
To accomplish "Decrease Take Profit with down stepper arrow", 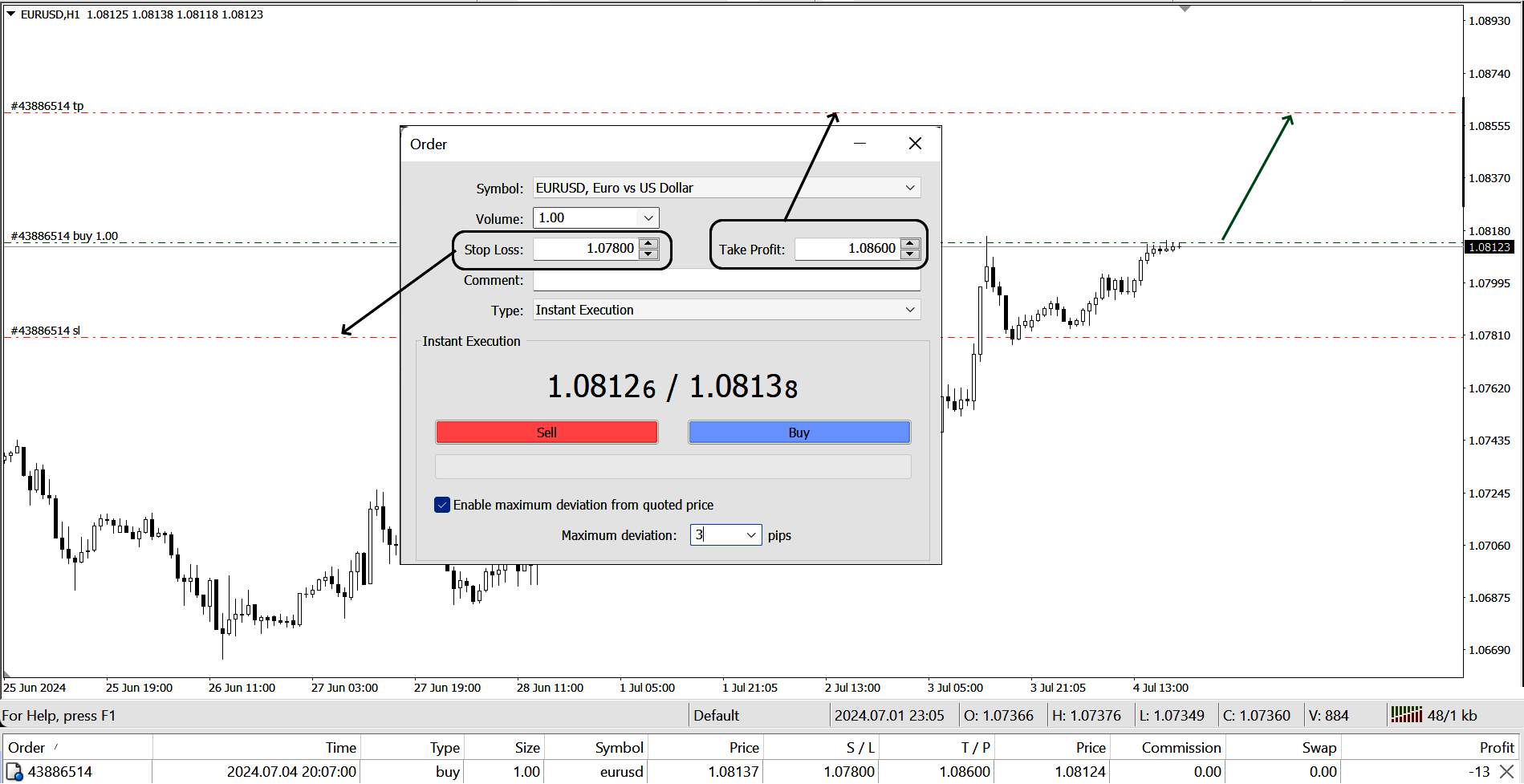I will point(910,254).
